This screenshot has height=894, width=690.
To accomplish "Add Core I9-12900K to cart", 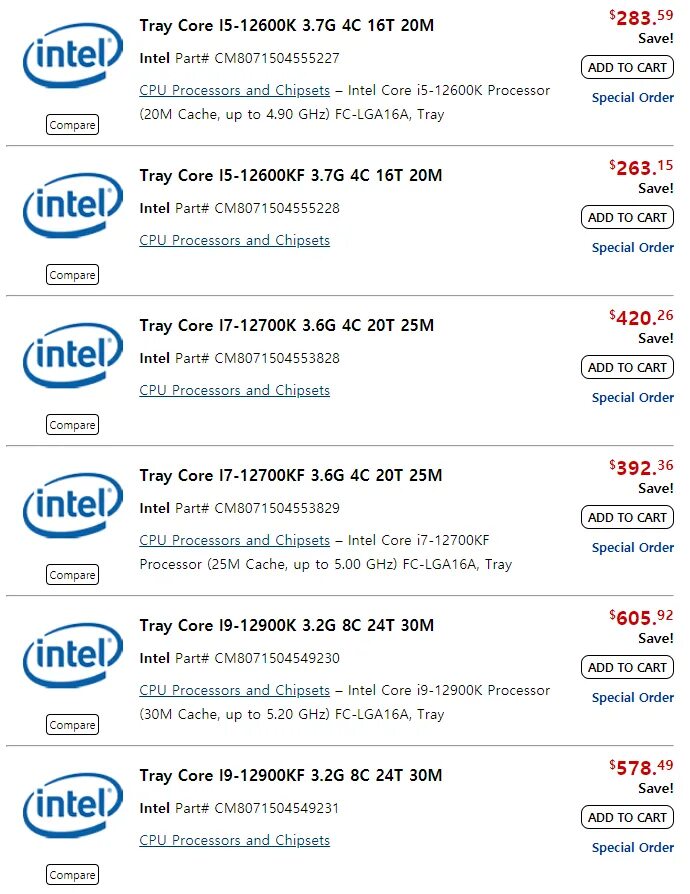I will [x=627, y=667].
